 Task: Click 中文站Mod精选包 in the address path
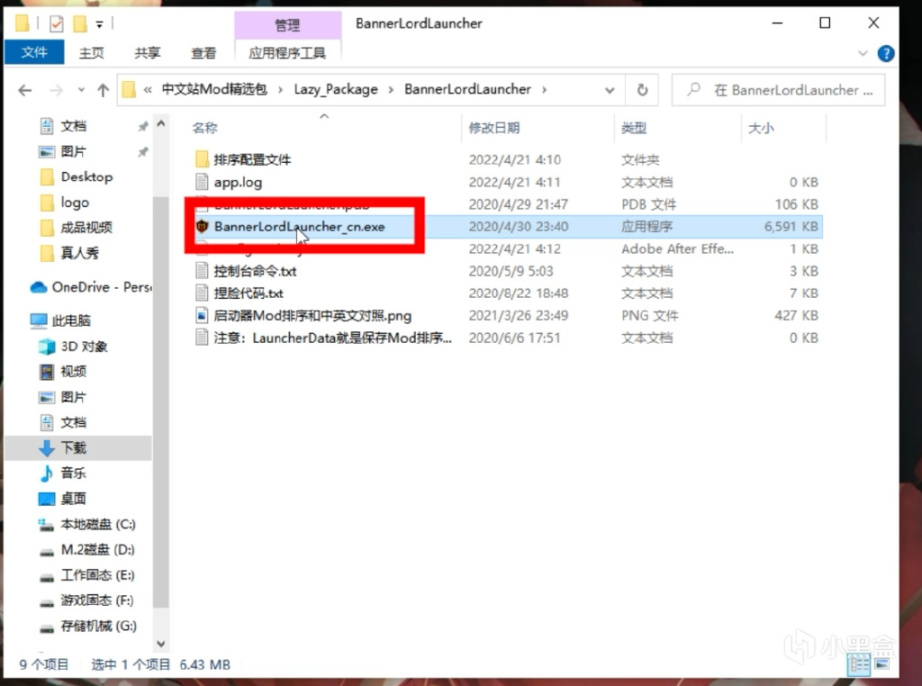[x=214, y=89]
